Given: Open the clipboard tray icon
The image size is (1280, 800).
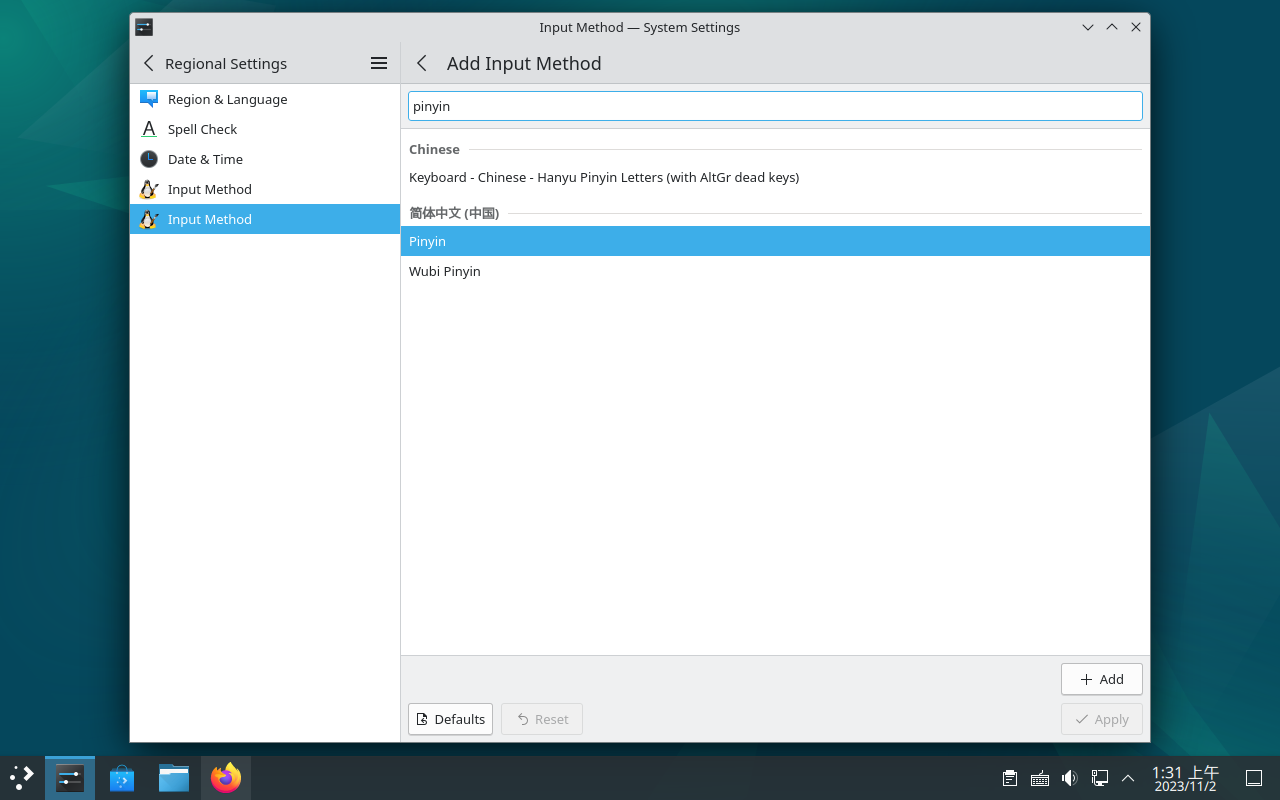Looking at the screenshot, I should pyautogui.click(x=1010, y=778).
